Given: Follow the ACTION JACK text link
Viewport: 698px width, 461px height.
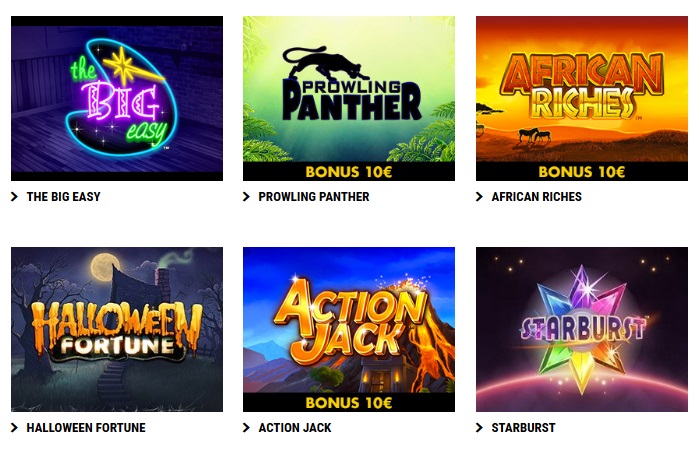Looking at the screenshot, I should (x=295, y=428).
